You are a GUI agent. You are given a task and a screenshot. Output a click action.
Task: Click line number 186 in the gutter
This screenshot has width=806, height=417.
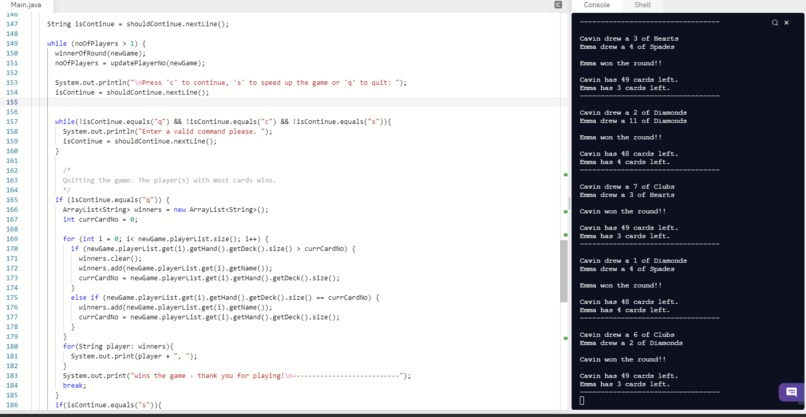pyautogui.click(x=12, y=405)
